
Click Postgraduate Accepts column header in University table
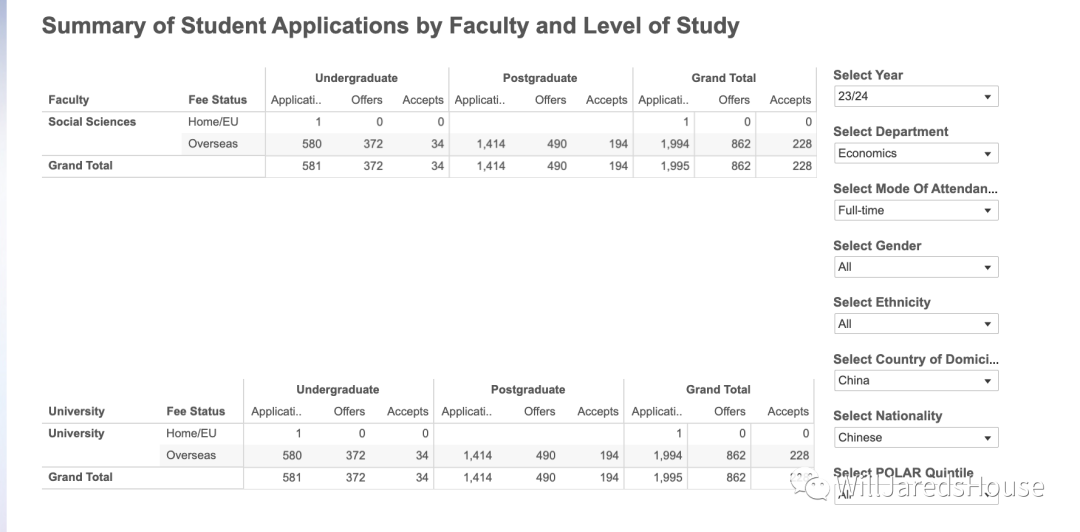(x=598, y=411)
